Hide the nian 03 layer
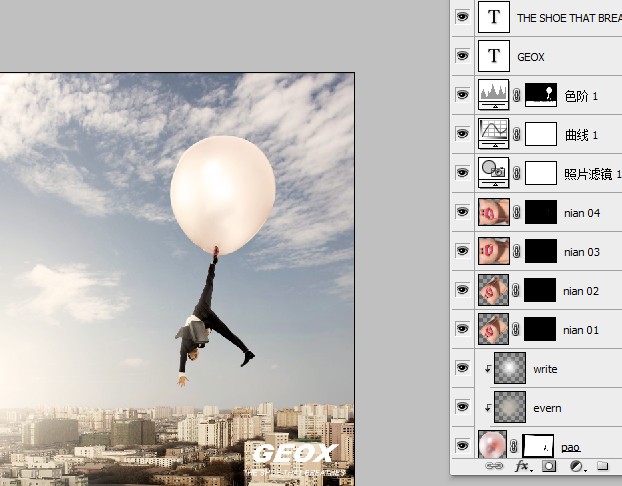Viewport: 622px width, 486px height. point(463,250)
